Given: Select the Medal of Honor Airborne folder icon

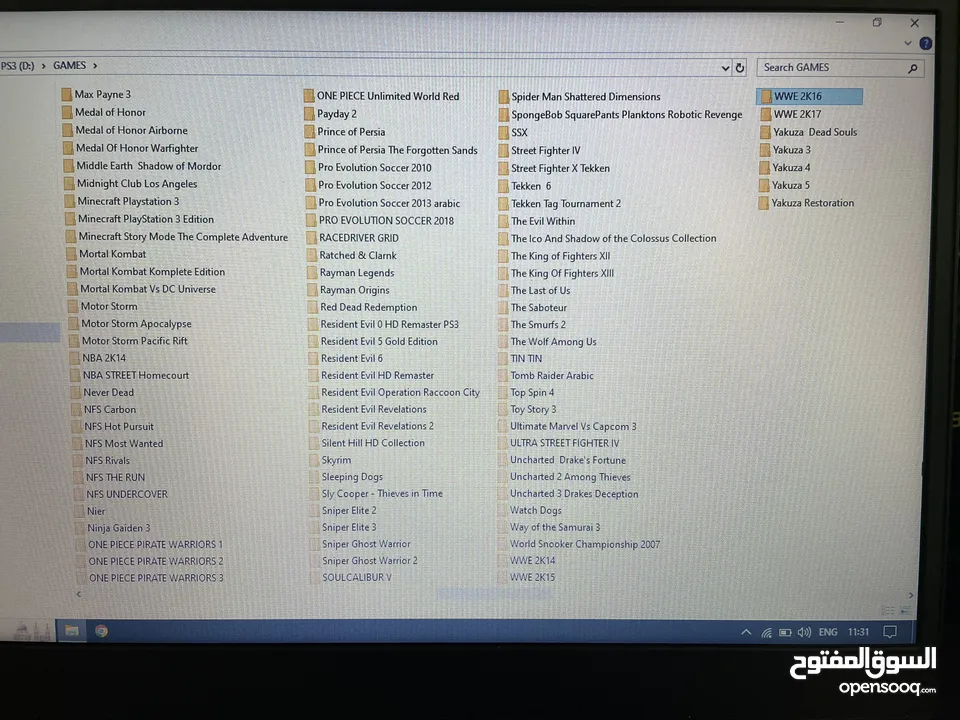Looking at the screenshot, I should (x=67, y=130).
